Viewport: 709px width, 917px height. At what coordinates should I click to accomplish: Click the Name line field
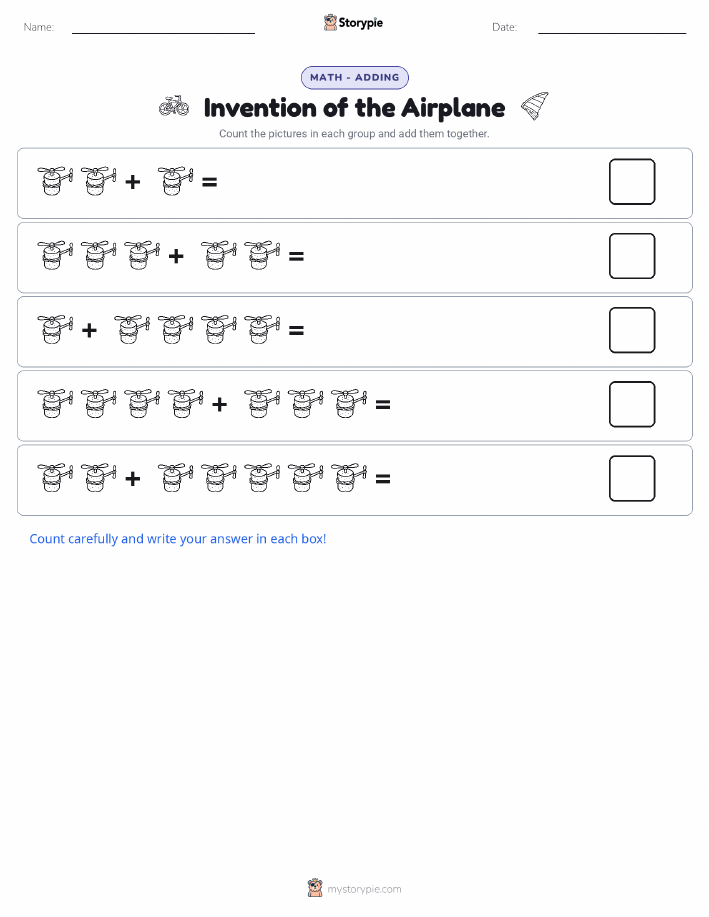pos(163,27)
